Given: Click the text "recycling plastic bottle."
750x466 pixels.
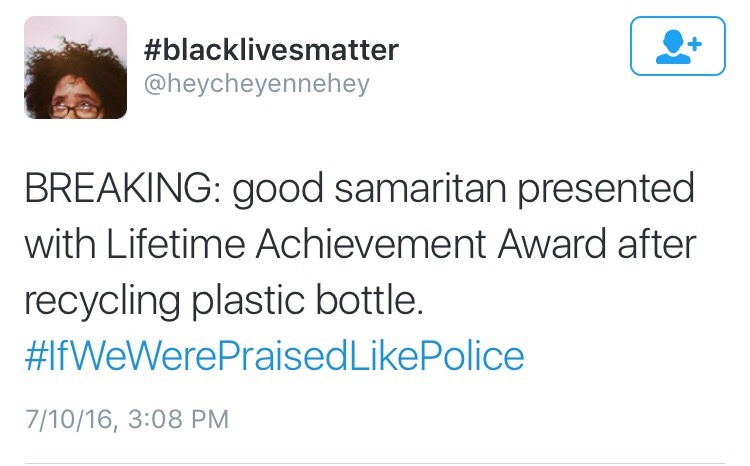Looking at the screenshot, I should 224,299.
